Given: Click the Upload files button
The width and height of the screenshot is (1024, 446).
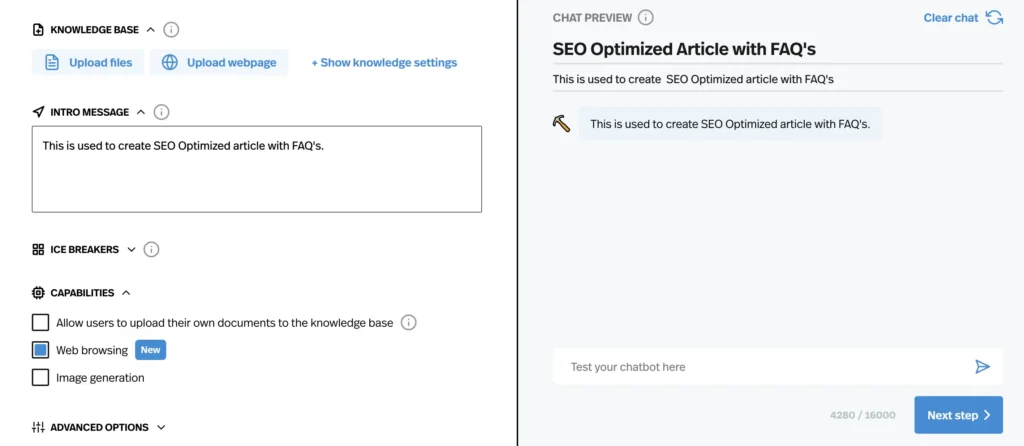Looking at the screenshot, I should (x=88, y=63).
